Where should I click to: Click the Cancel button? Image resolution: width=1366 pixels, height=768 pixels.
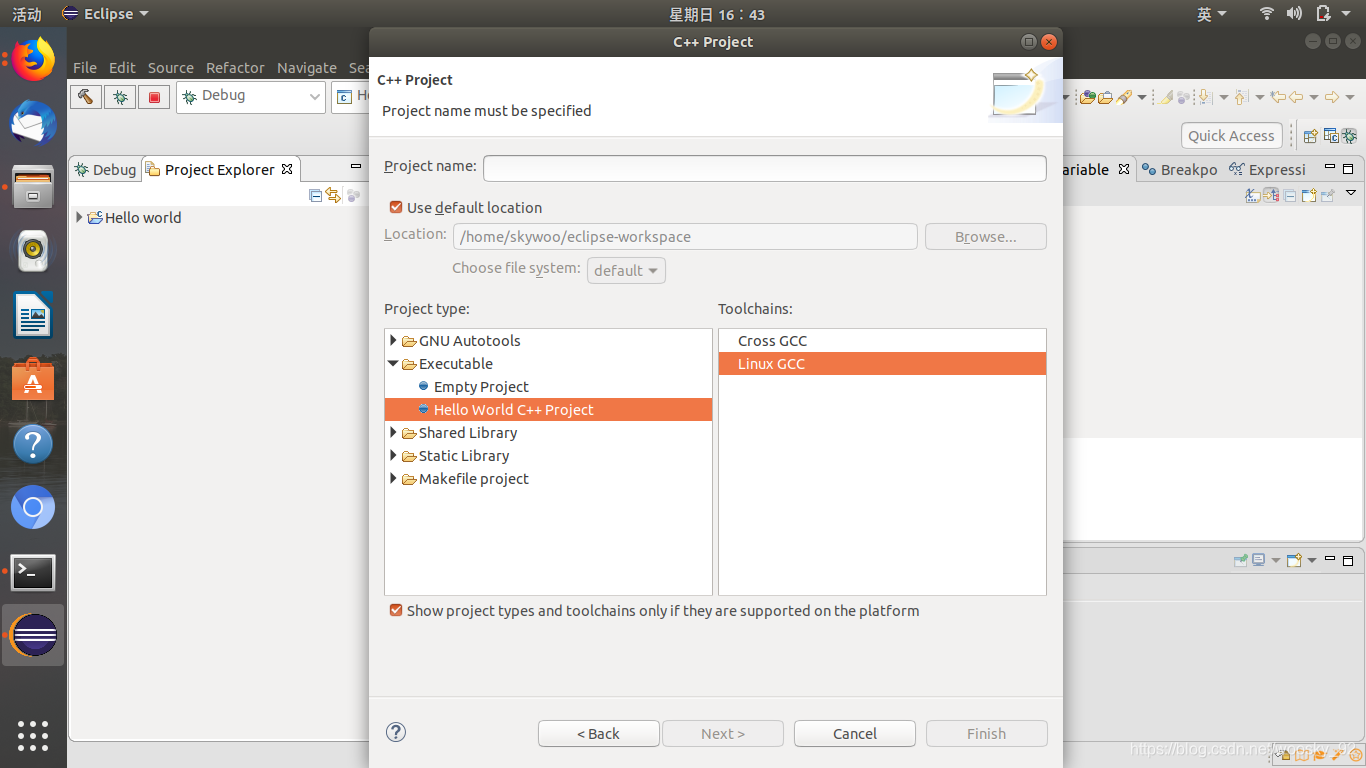click(855, 733)
